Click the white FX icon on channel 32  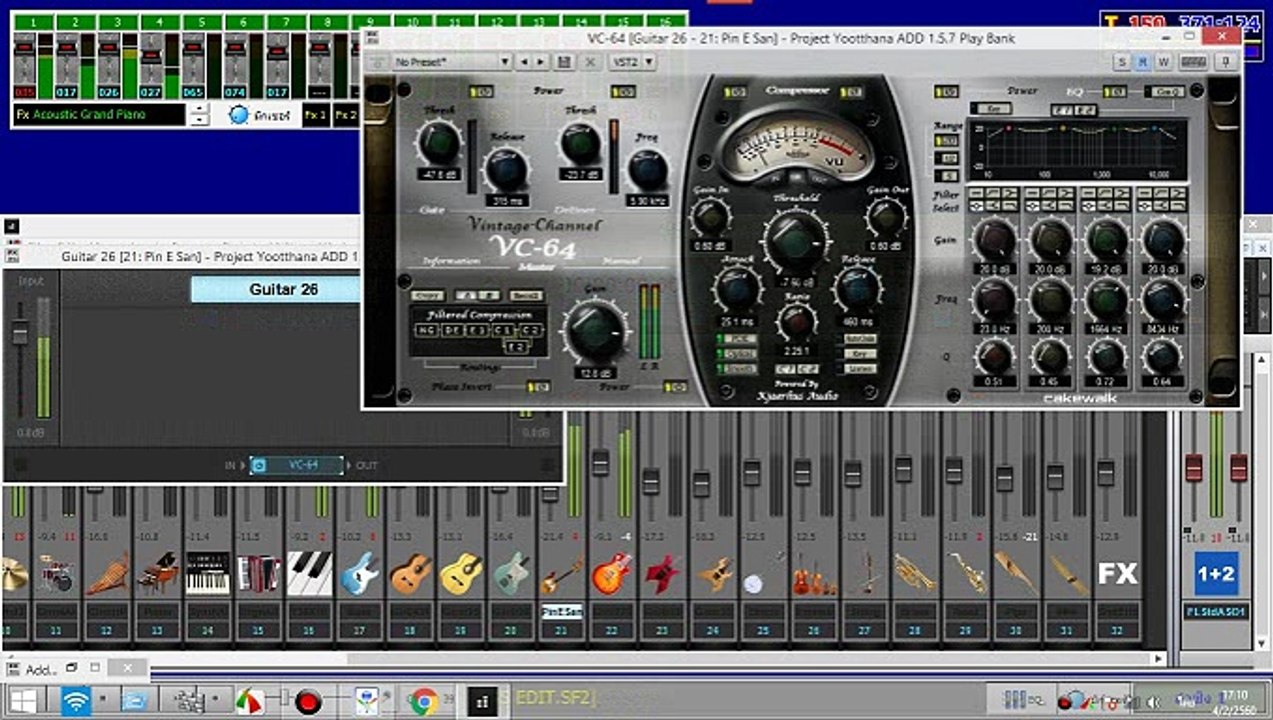tap(1117, 574)
